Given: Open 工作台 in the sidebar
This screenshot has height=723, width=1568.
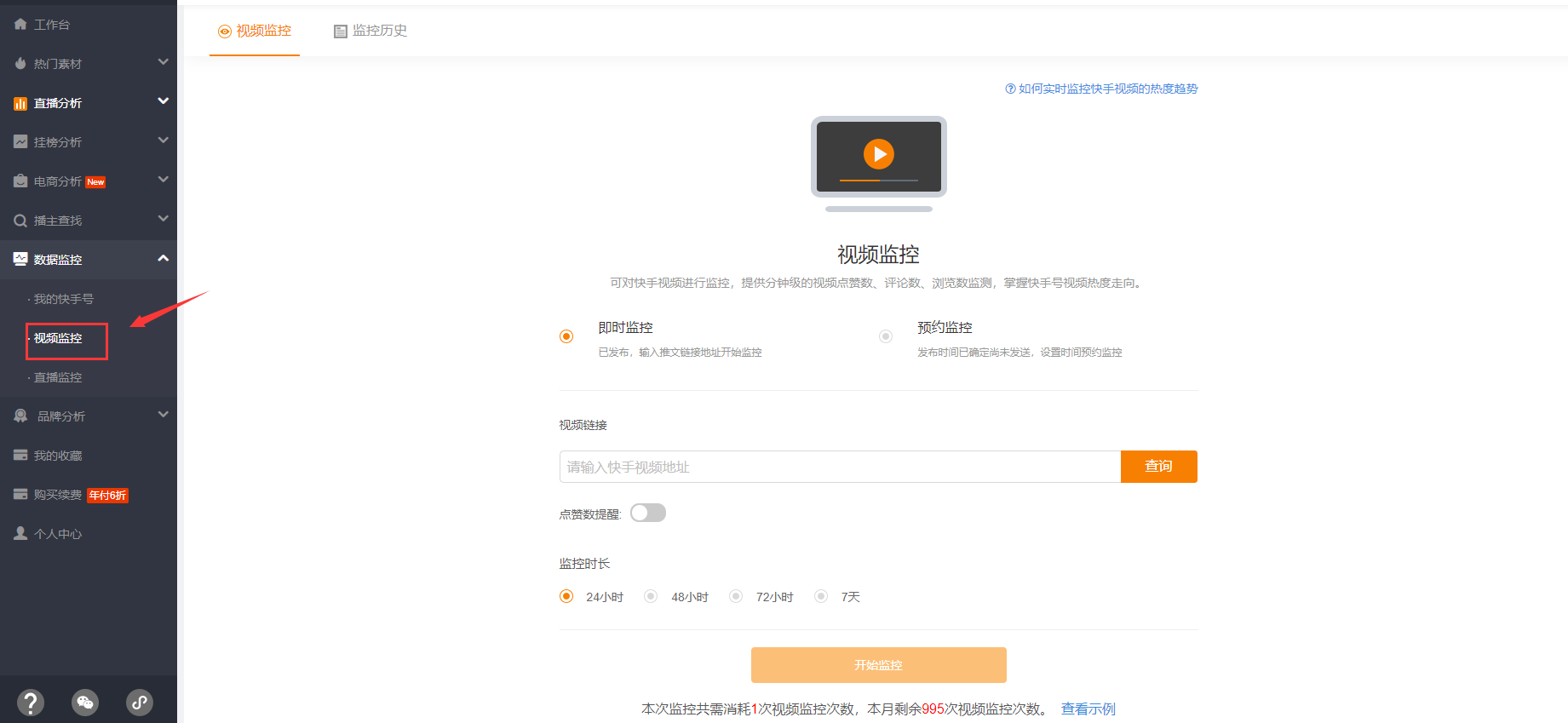Looking at the screenshot, I should 52,25.
